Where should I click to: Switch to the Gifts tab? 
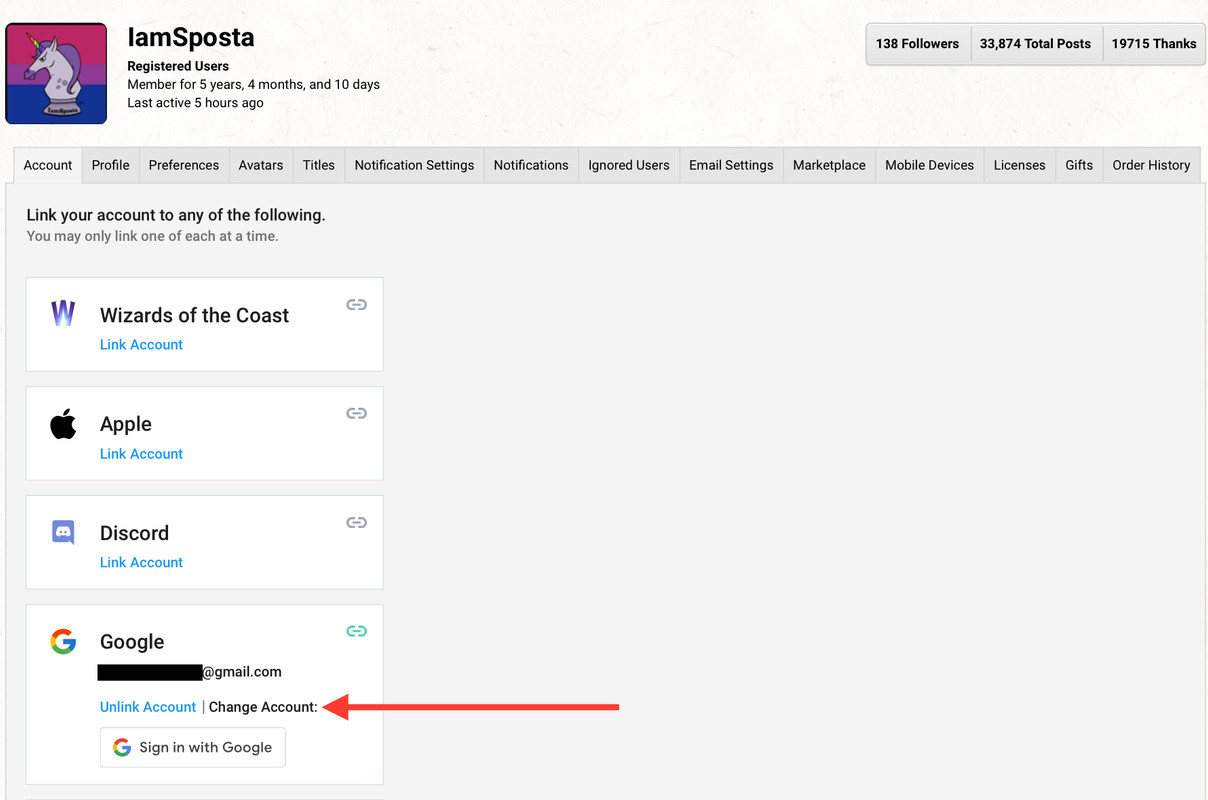1079,165
